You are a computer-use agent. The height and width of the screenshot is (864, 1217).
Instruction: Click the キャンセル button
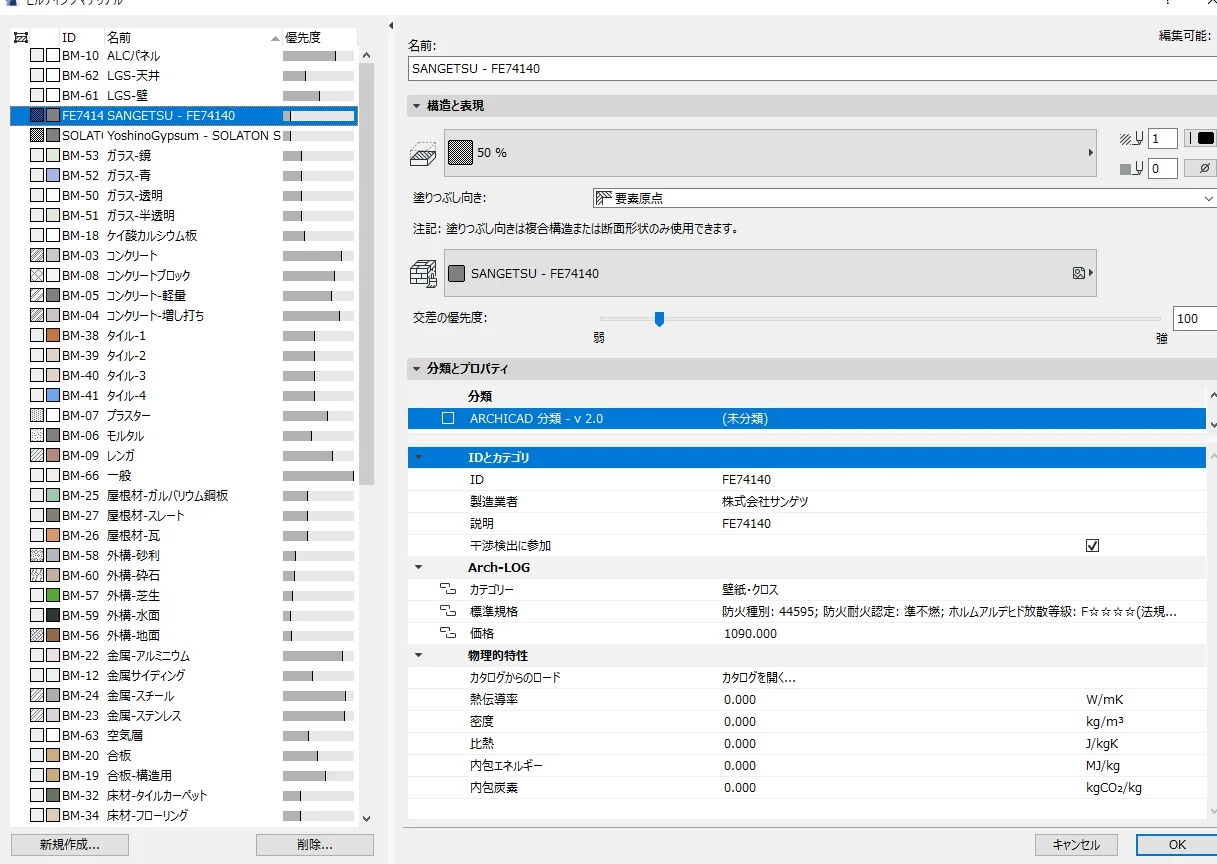click(1076, 845)
